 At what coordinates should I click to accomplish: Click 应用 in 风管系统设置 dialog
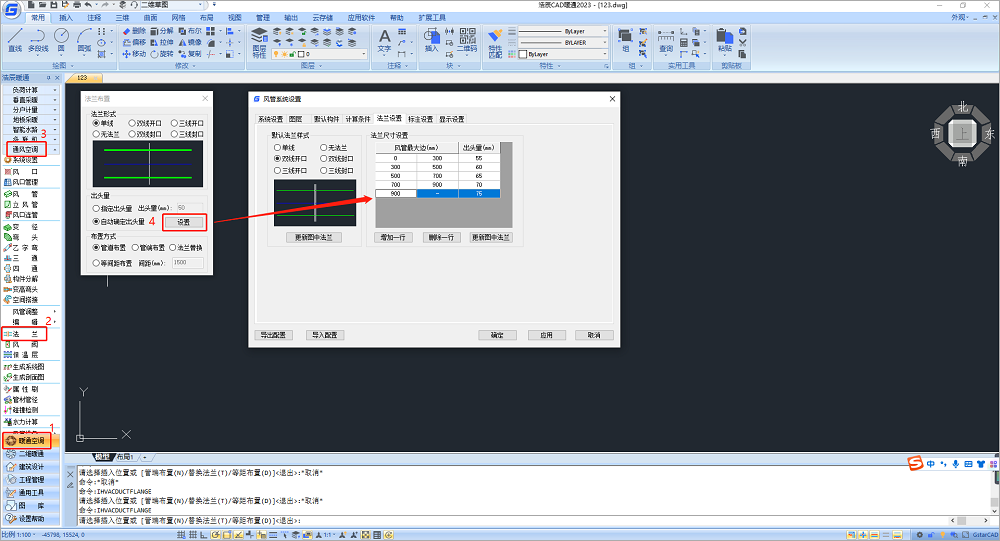pos(547,335)
